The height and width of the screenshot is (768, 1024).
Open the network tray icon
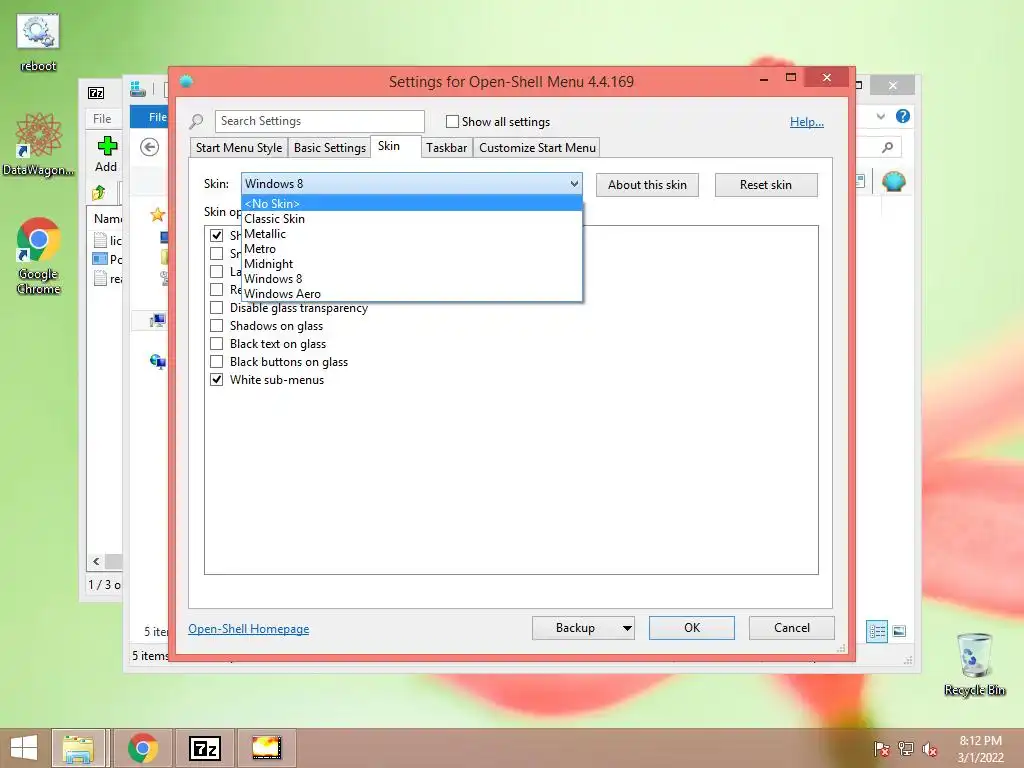906,748
